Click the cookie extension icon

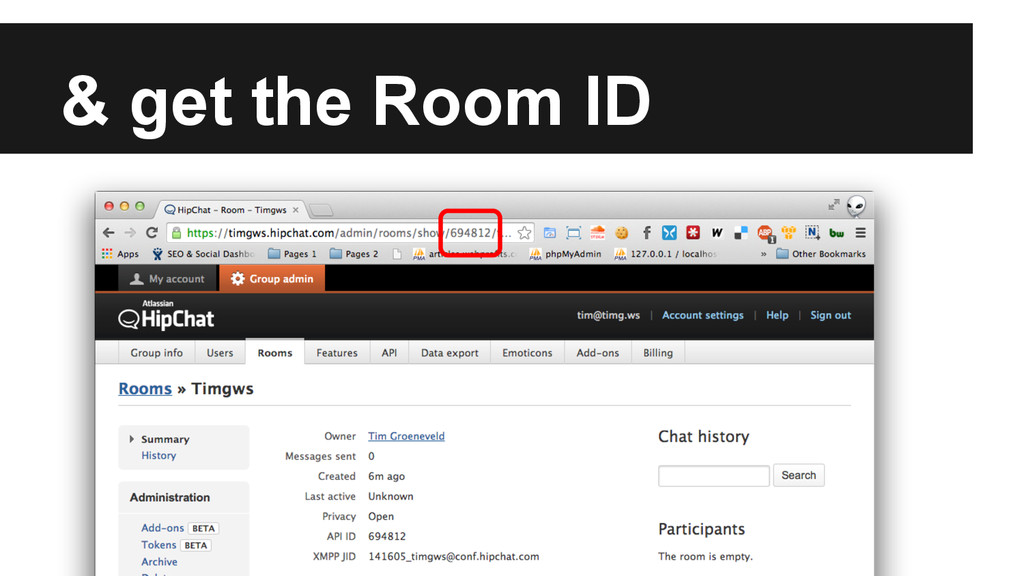click(622, 233)
